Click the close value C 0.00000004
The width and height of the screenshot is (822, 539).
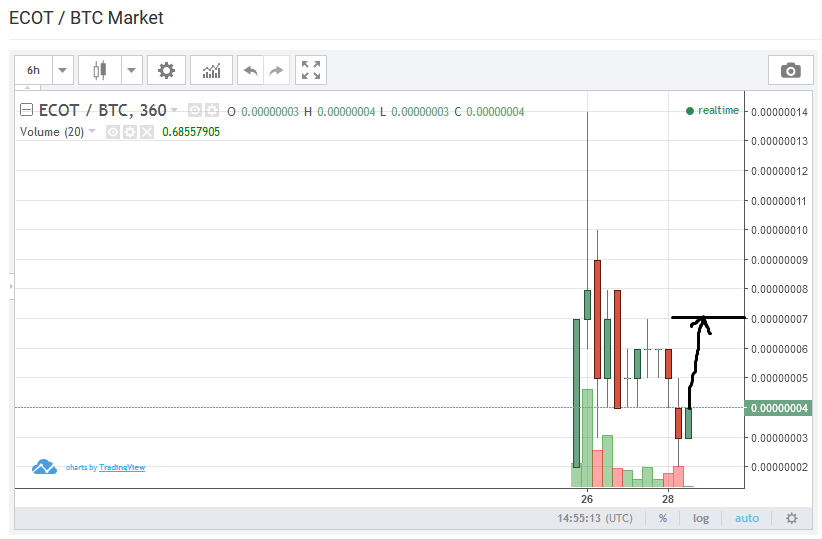tap(489, 112)
